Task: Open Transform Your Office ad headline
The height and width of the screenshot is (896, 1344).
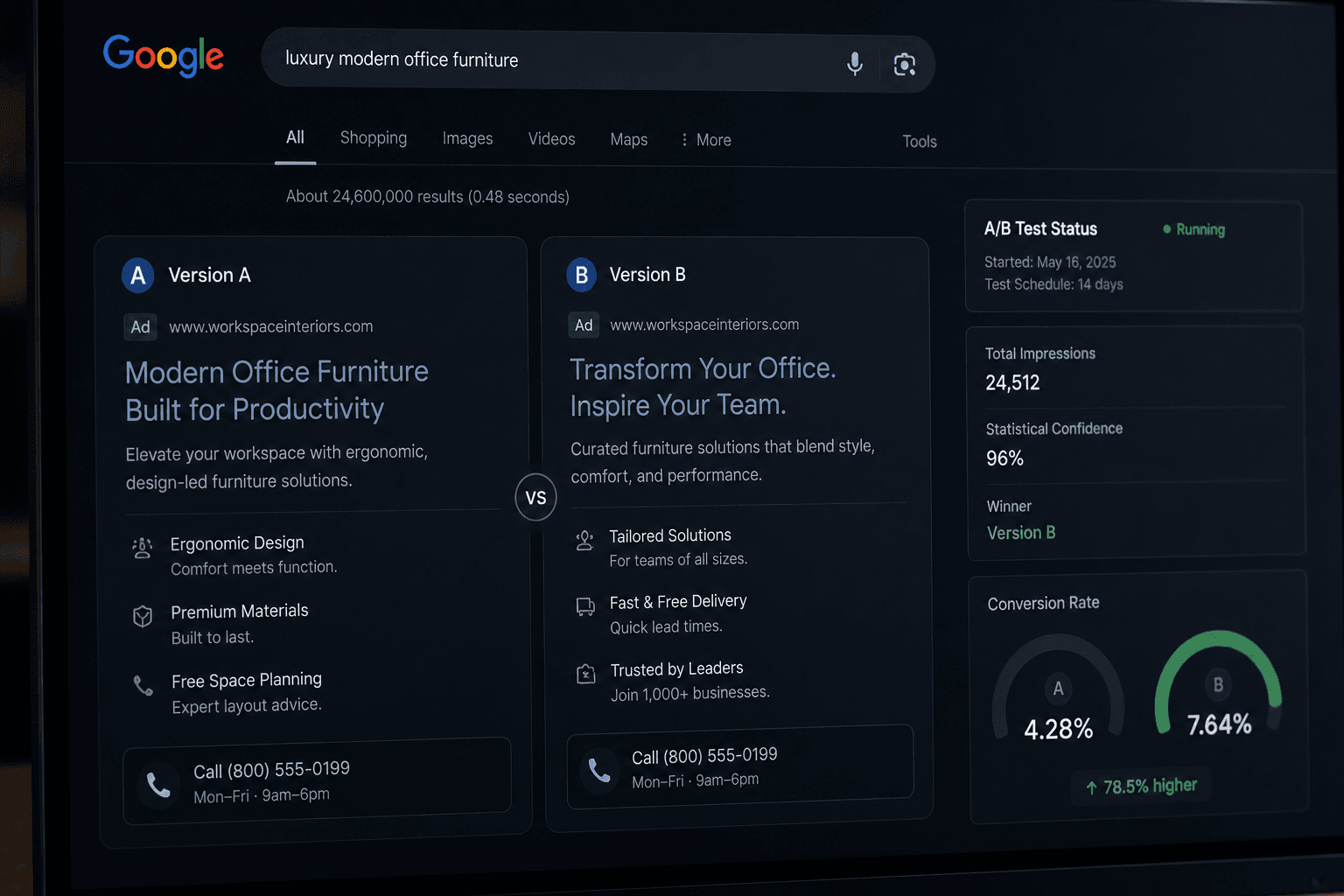Action: point(703,387)
